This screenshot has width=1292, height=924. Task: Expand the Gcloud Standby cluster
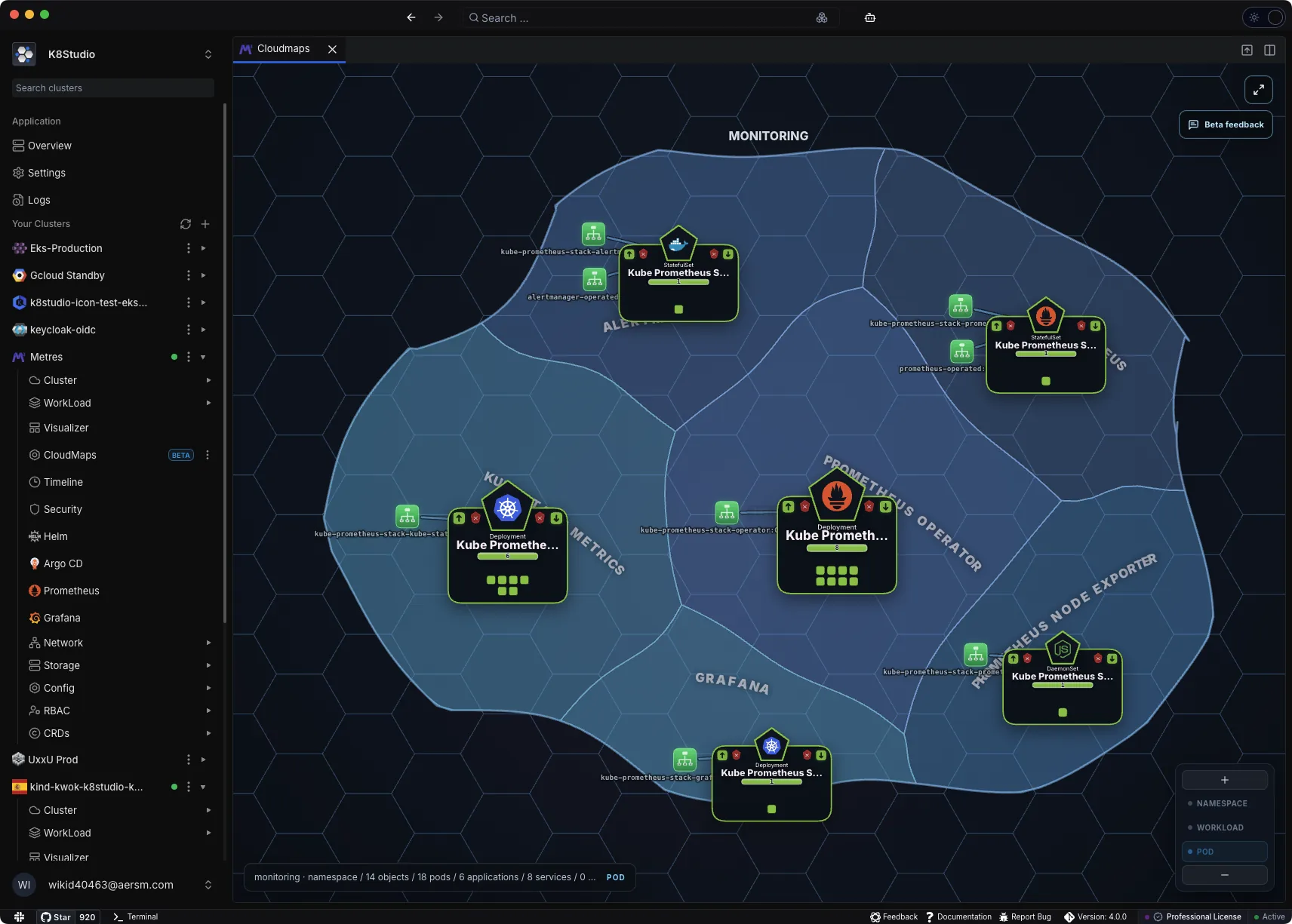pyautogui.click(x=203, y=275)
